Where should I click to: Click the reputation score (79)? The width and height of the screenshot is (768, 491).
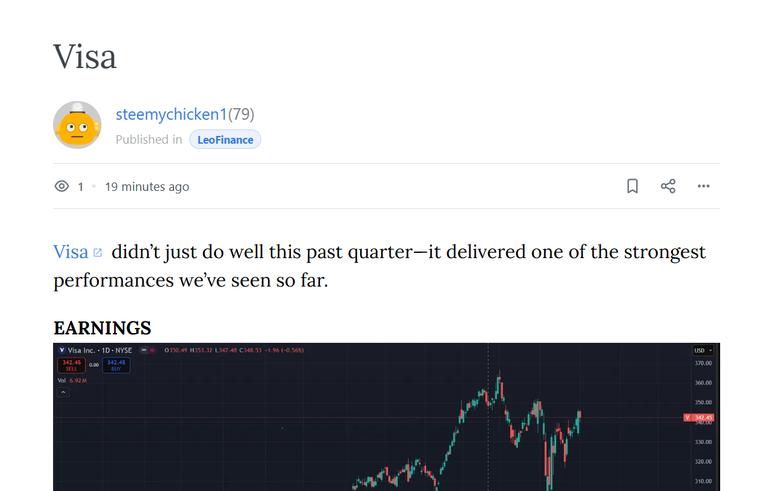pyautogui.click(x=241, y=114)
